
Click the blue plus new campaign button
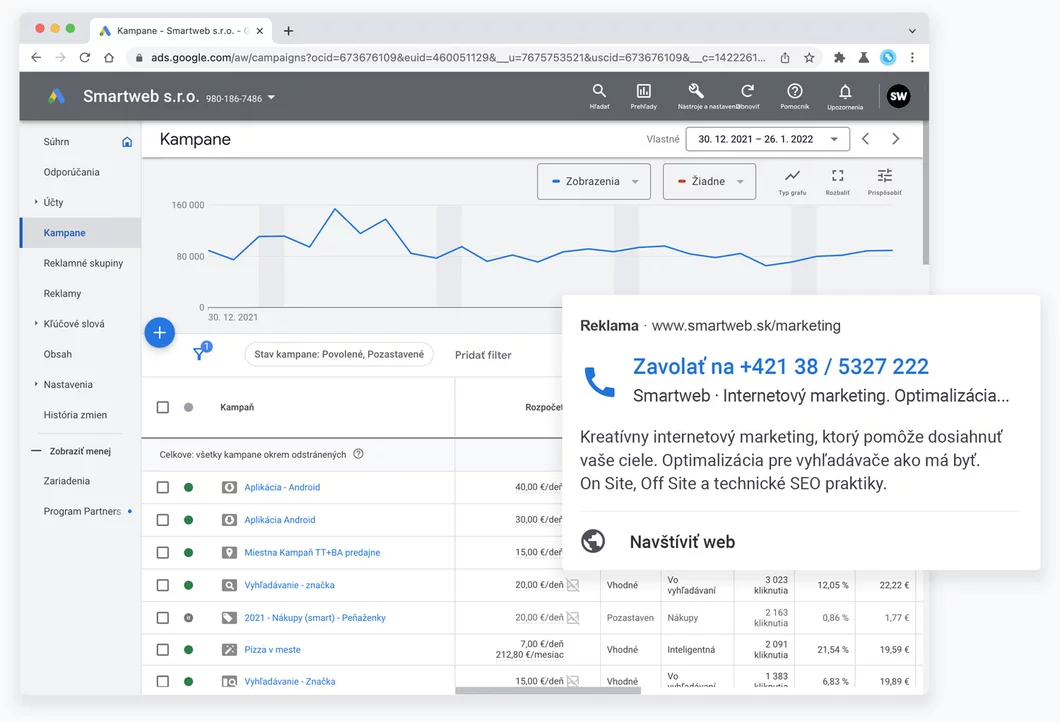(160, 333)
